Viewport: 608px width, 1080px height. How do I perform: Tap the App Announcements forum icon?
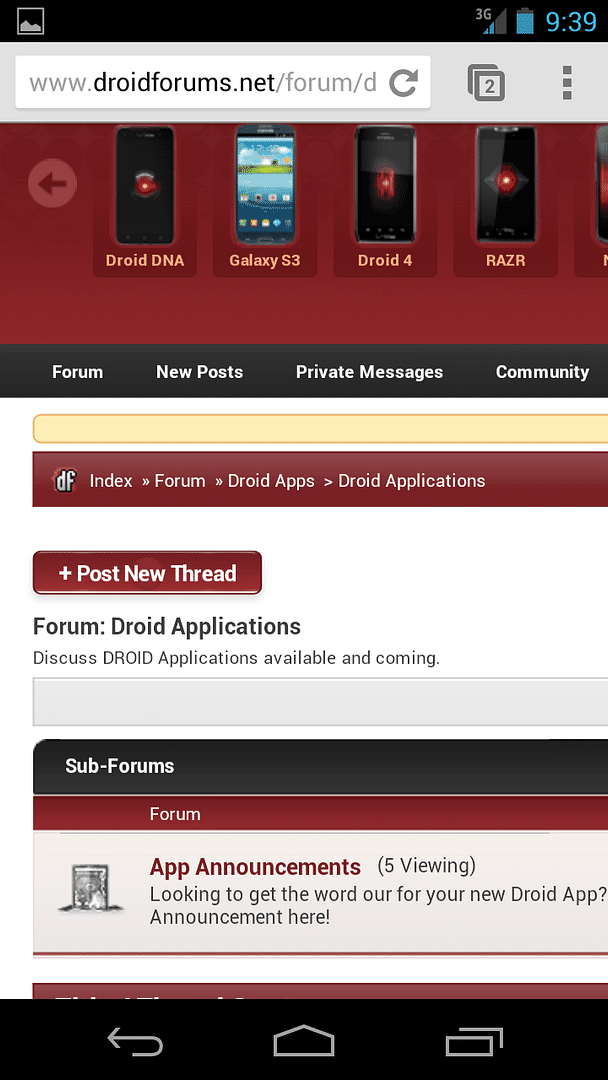[x=91, y=888]
